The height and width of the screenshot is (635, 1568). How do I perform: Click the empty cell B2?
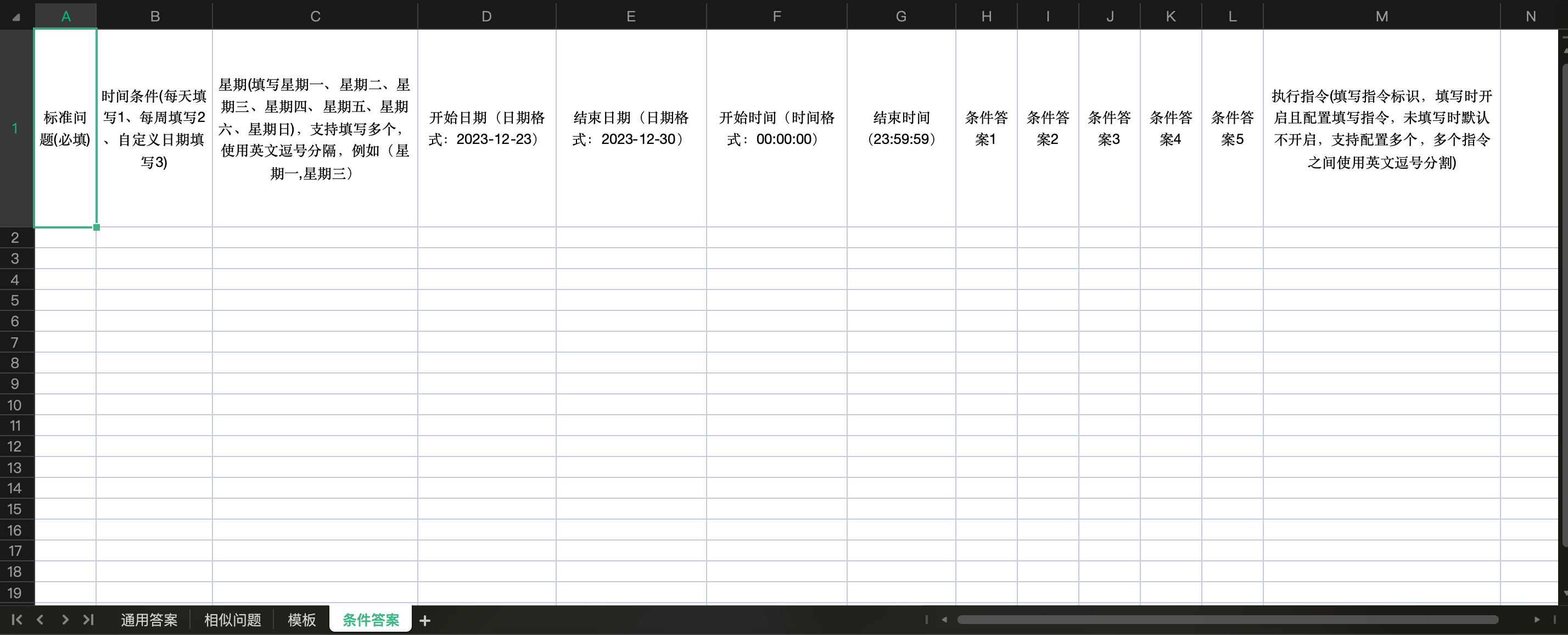click(x=155, y=237)
